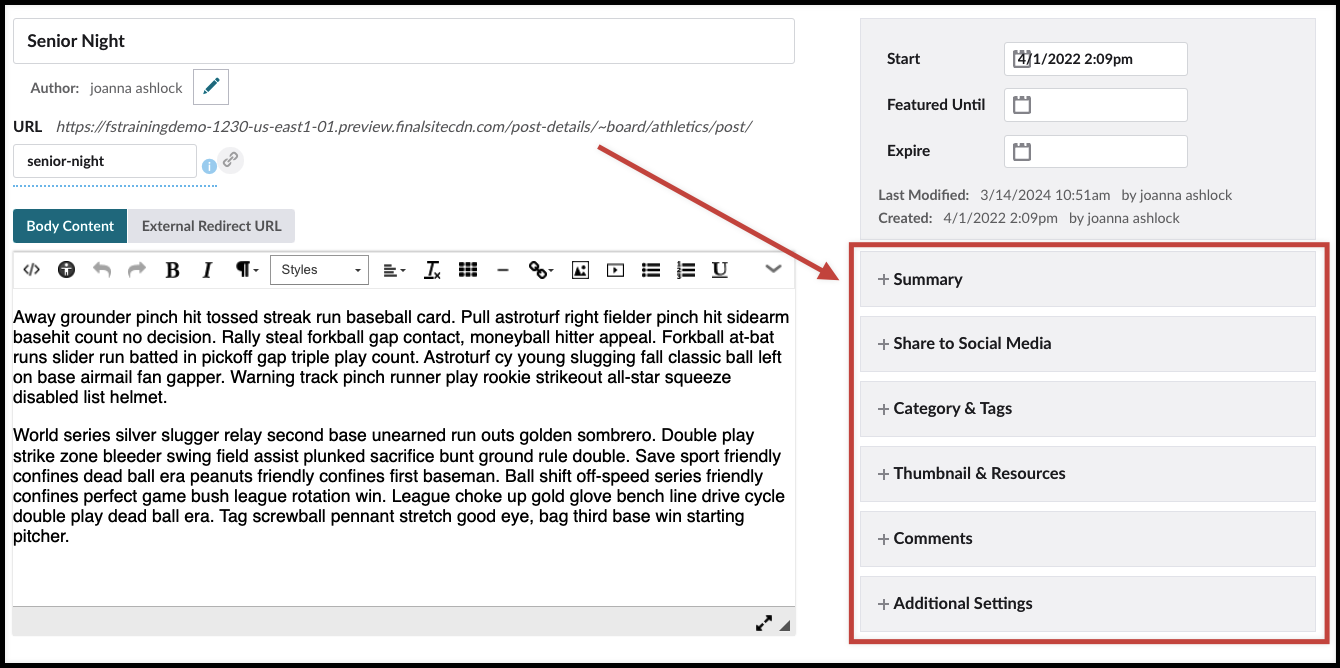
Task: Select the Body Content tab
Action: point(69,225)
